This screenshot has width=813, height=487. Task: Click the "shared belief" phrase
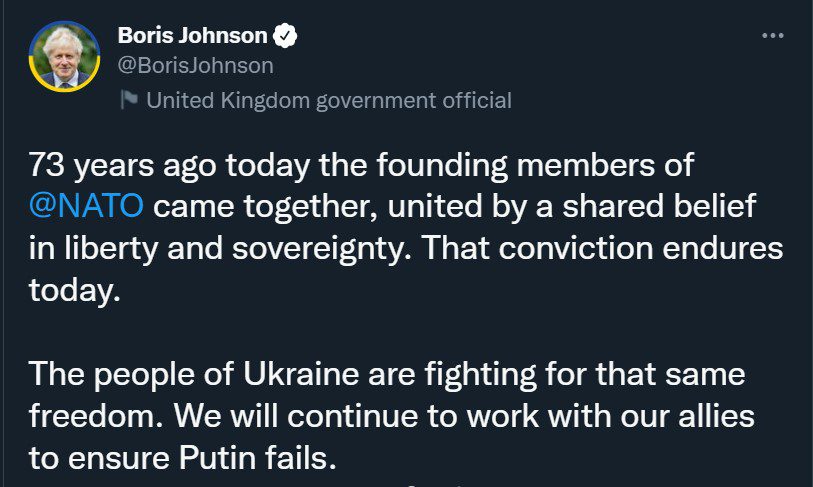tap(659, 206)
